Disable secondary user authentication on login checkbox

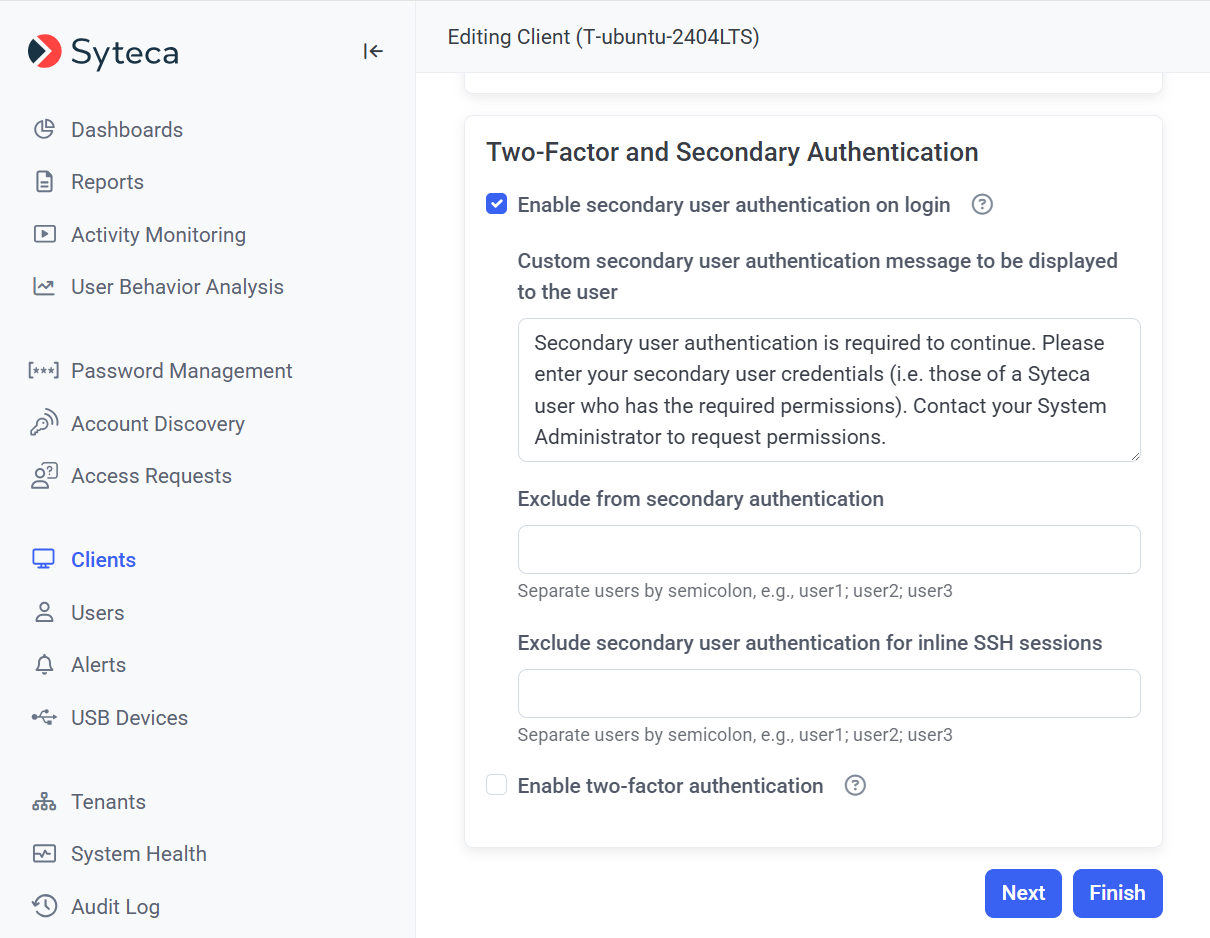click(496, 205)
